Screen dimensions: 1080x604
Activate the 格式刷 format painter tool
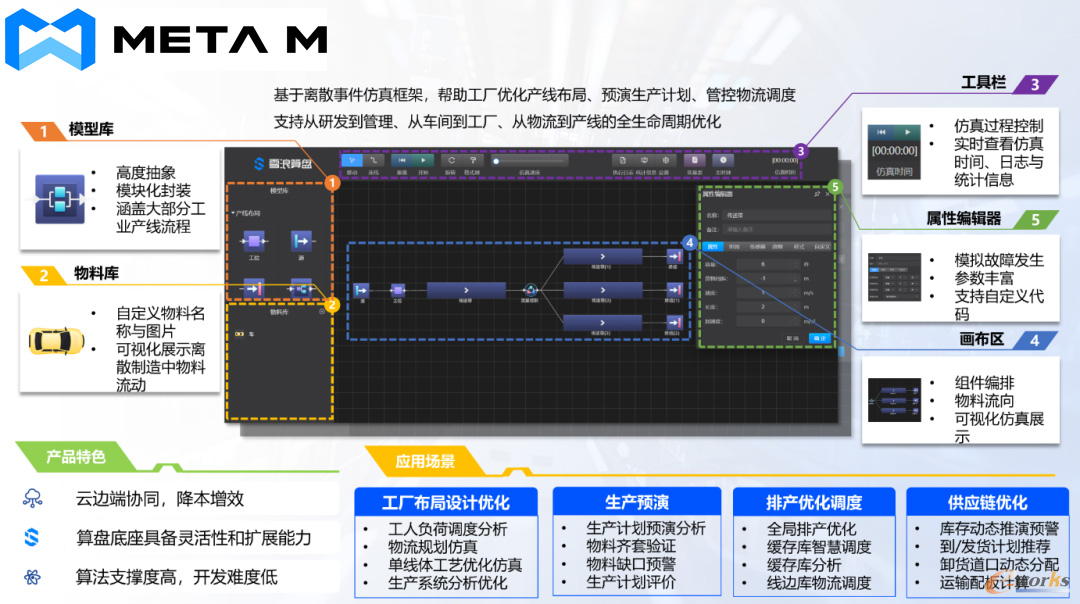tap(473, 160)
